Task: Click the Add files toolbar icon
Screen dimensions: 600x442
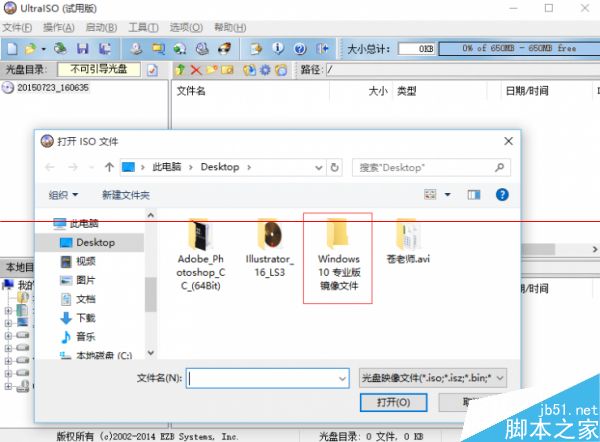Action: (256, 49)
